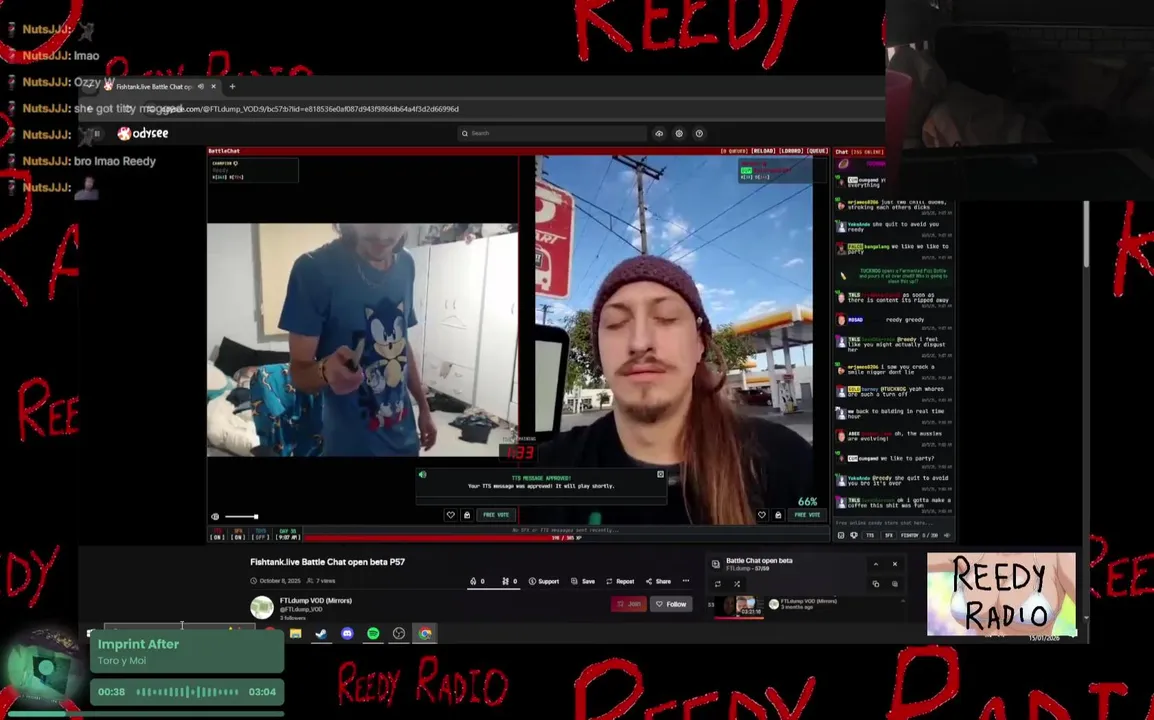Click [LDRBRD] in BattleChat header
The width and height of the screenshot is (1154, 720).
pos(790,151)
